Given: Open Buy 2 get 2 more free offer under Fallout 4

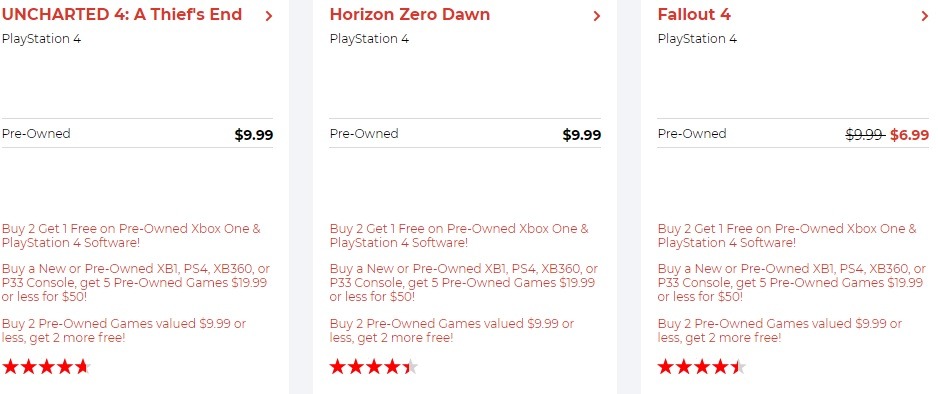Looking at the screenshot, I should [x=779, y=331].
